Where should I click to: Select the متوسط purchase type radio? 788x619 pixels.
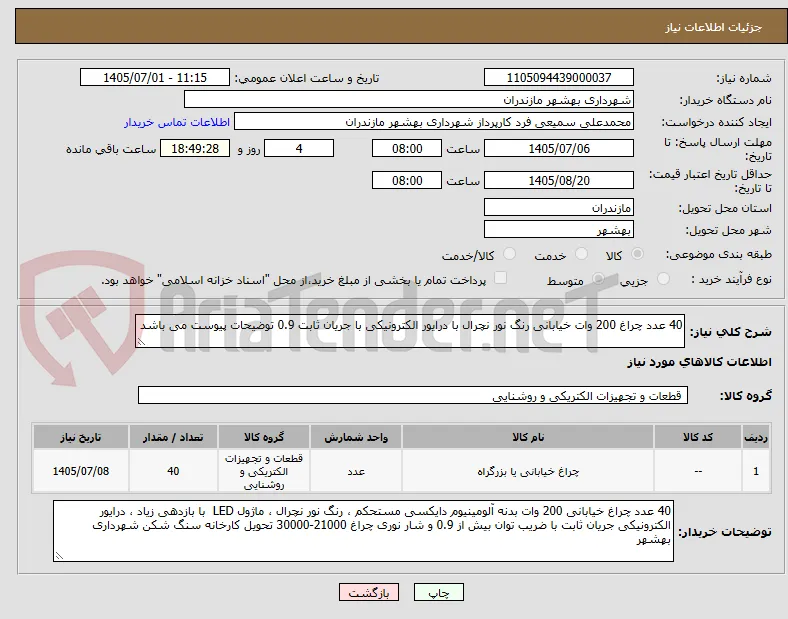(598, 279)
